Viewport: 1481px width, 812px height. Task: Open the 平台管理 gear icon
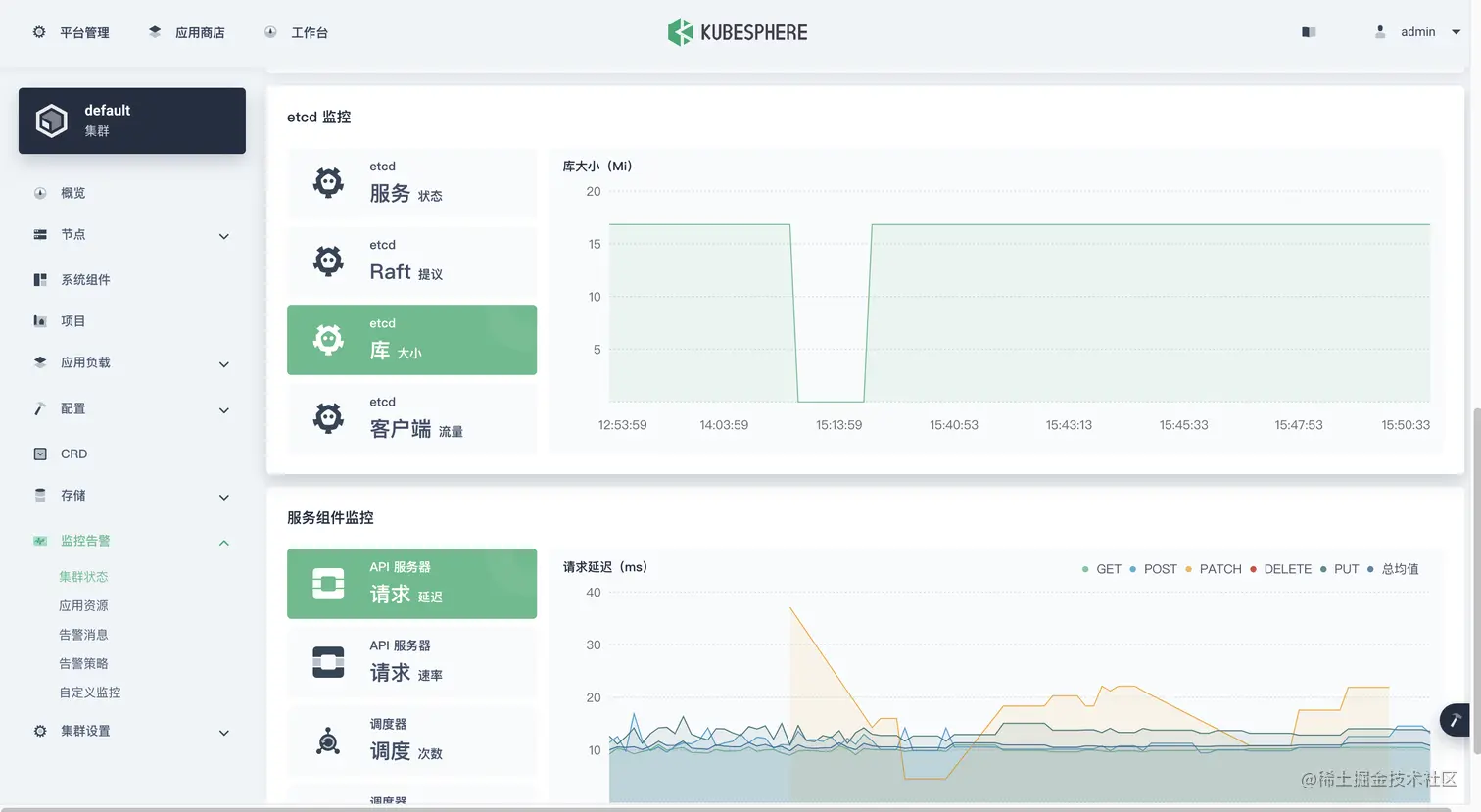[39, 32]
